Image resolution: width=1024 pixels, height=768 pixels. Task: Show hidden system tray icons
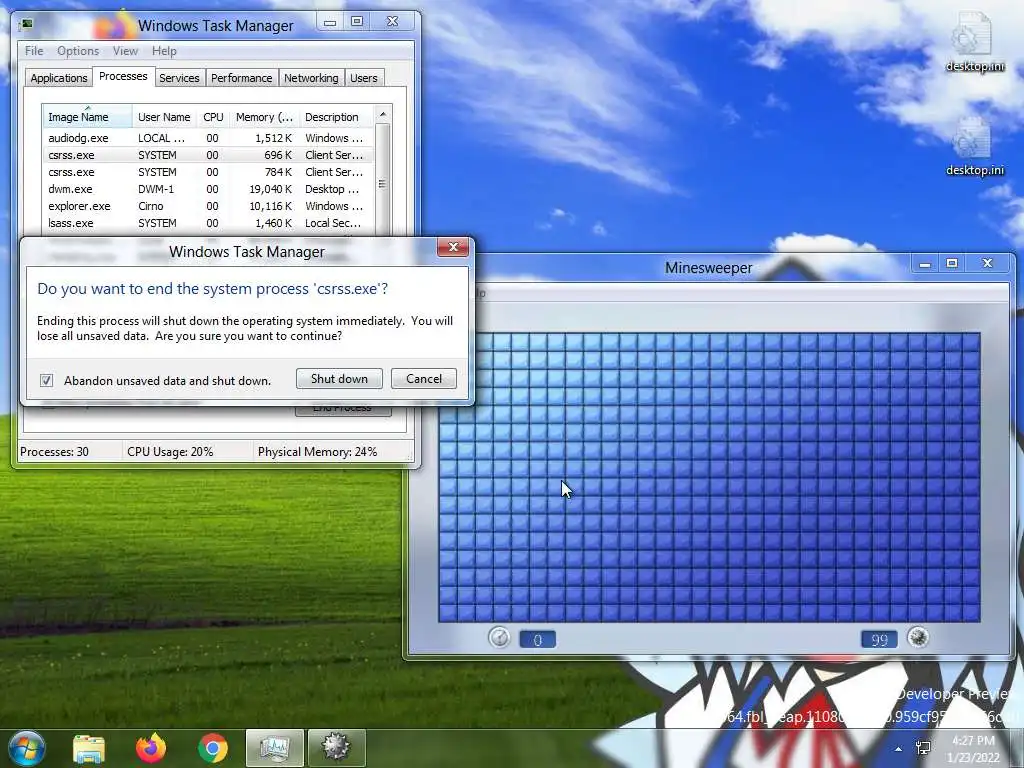(899, 749)
